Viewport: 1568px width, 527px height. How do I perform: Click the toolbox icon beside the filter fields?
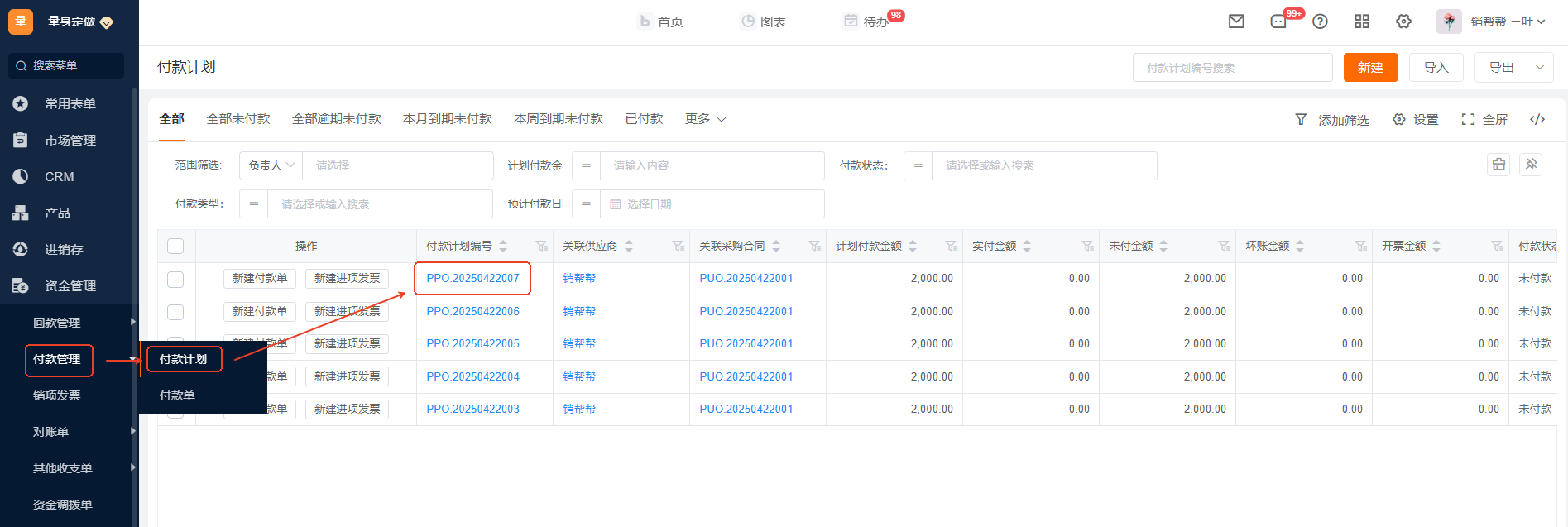coord(1498,165)
